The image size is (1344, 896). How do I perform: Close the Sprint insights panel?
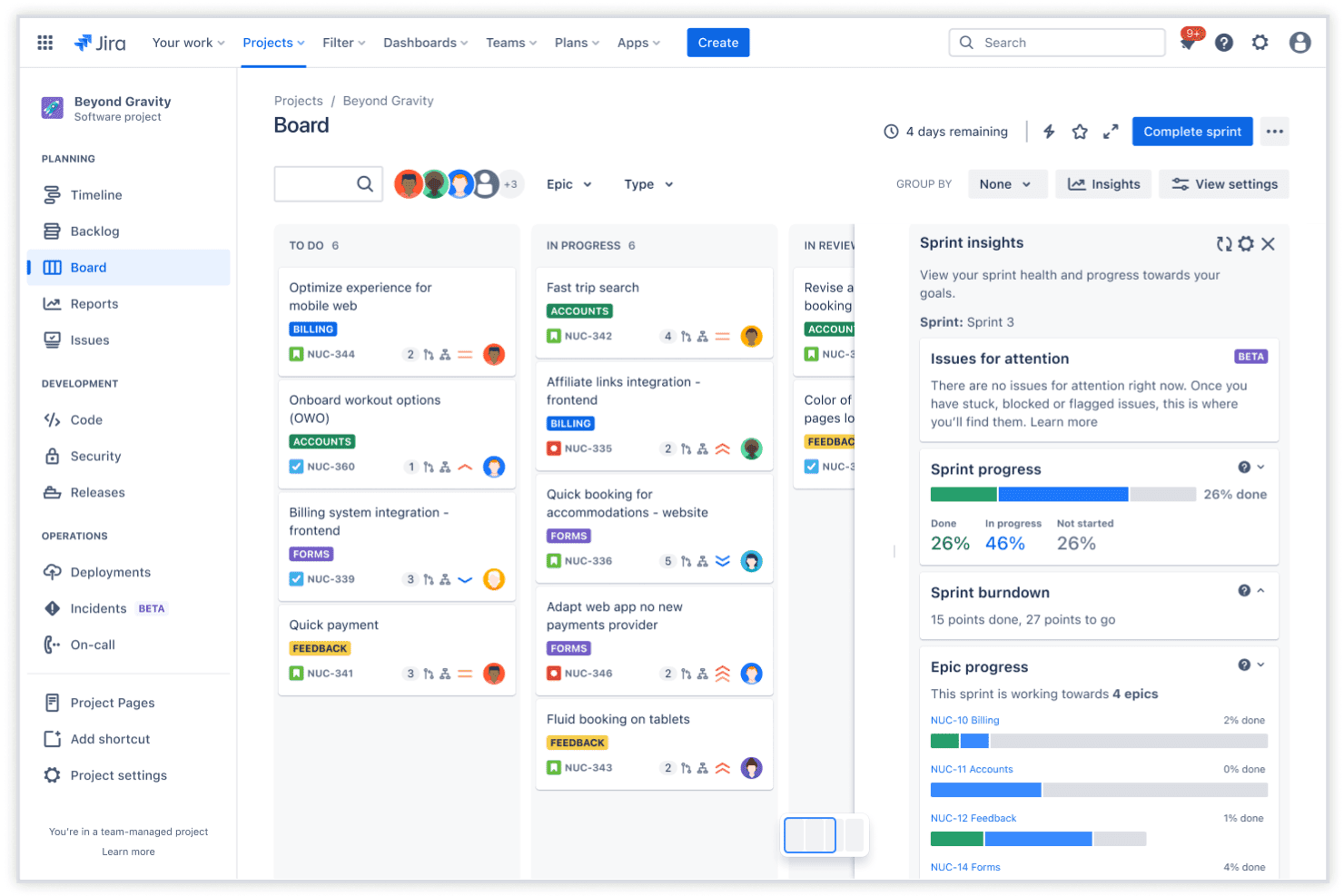tap(1269, 243)
